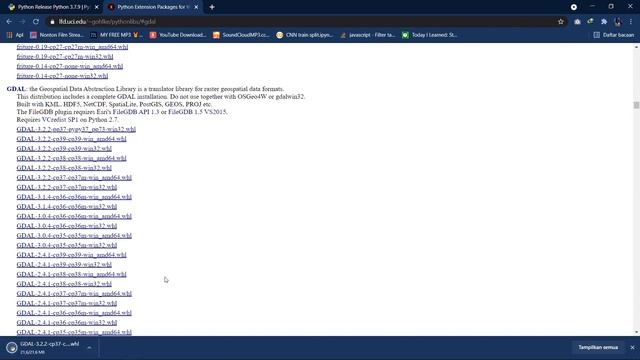Click the extension icon beside the camera
640x360 pixels.
(591, 22)
